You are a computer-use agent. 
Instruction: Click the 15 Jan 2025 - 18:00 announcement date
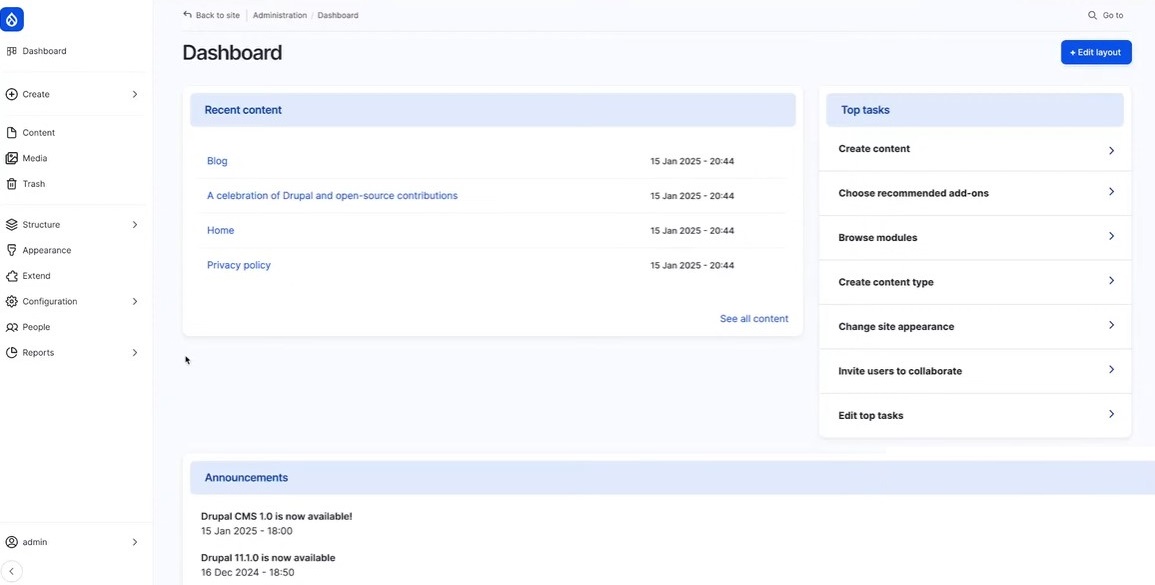(x=247, y=530)
